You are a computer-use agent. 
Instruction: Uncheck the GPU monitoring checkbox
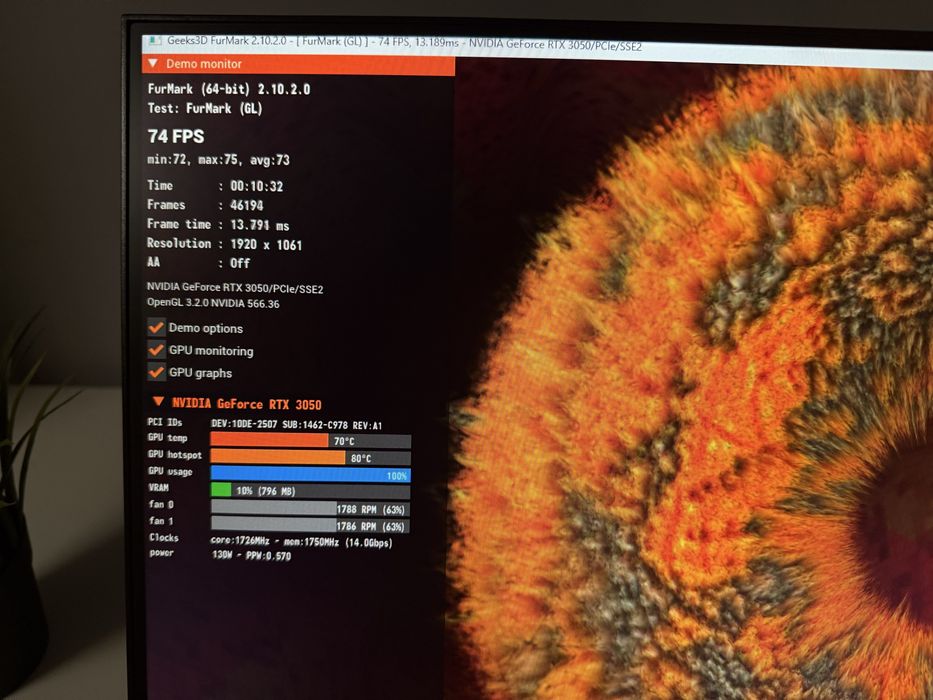tap(156, 349)
